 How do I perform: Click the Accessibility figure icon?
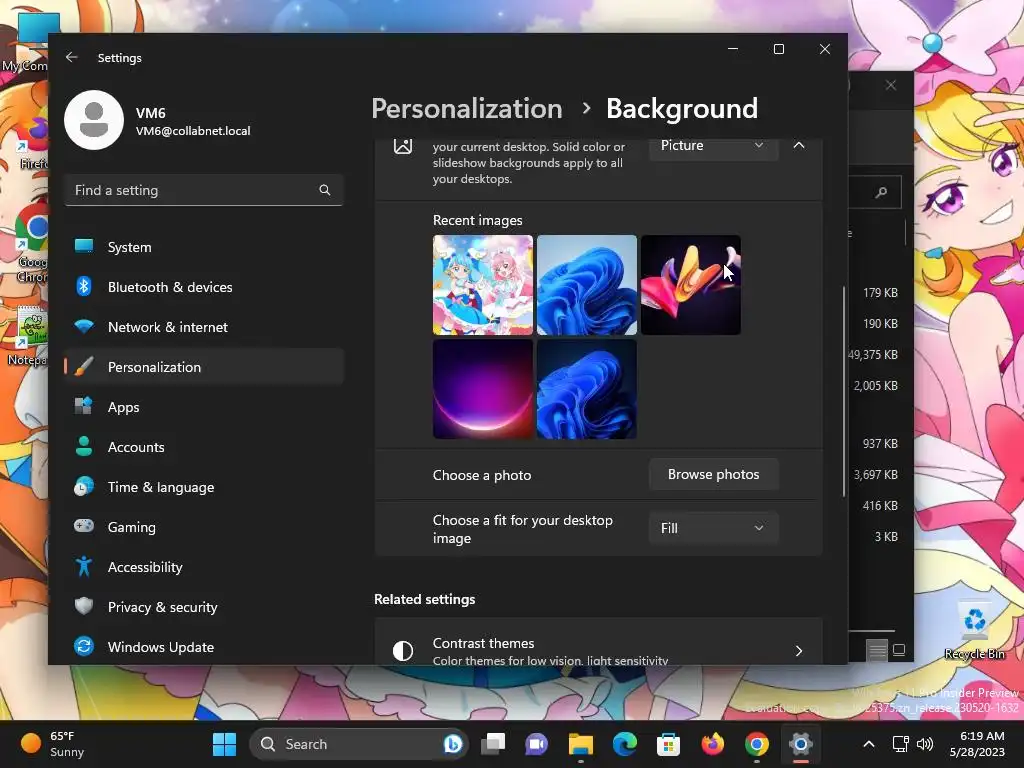coord(84,566)
